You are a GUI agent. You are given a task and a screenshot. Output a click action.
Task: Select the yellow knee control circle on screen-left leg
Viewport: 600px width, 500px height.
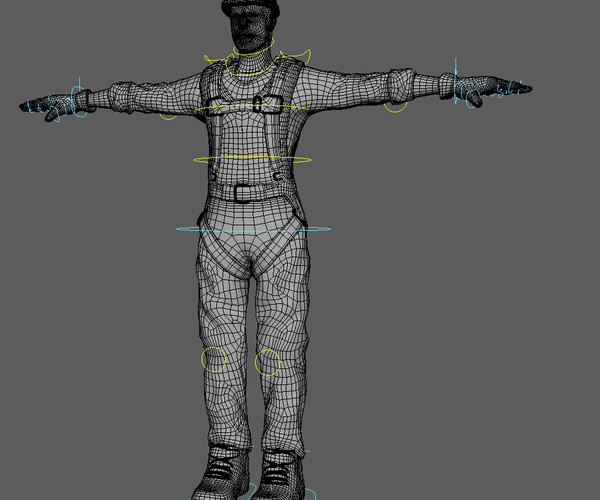214,360
